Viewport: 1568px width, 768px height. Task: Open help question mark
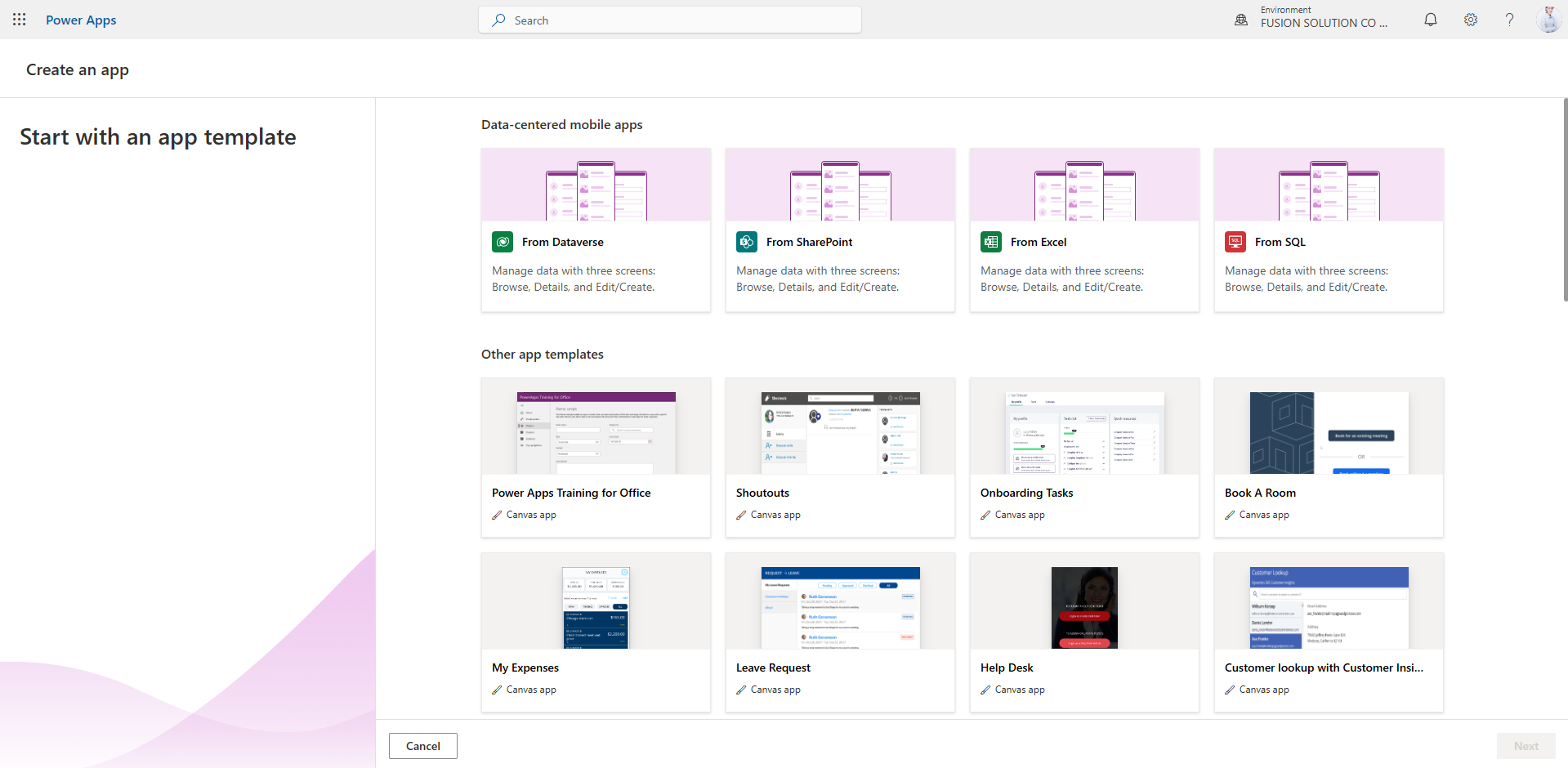click(1509, 20)
